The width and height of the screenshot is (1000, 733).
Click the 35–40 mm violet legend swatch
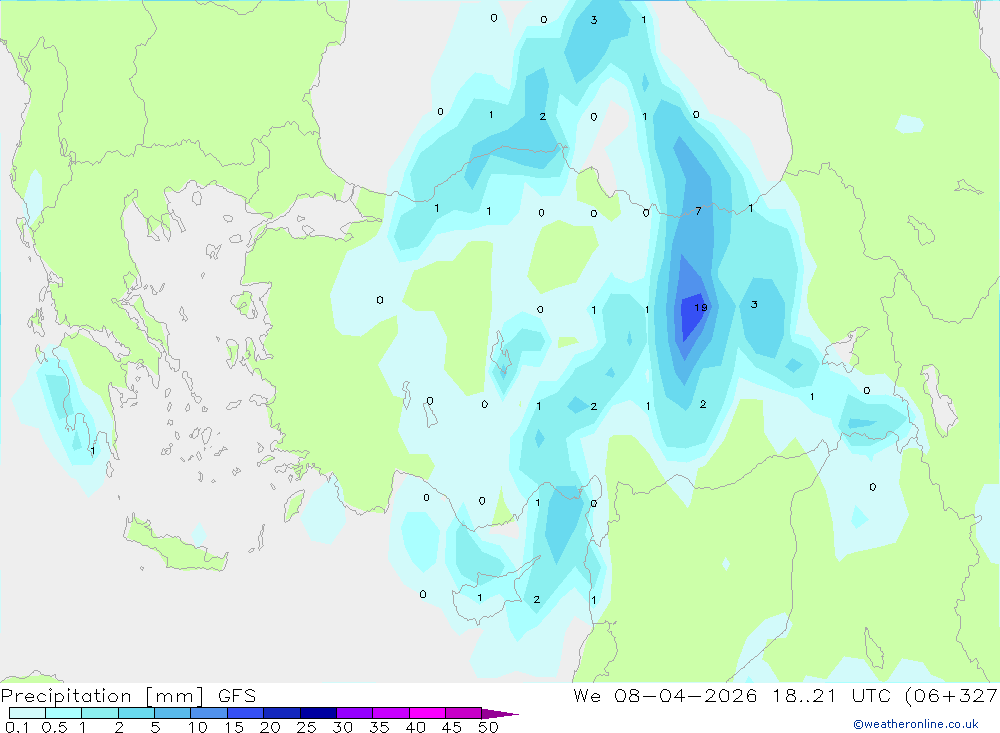click(391, 713)
